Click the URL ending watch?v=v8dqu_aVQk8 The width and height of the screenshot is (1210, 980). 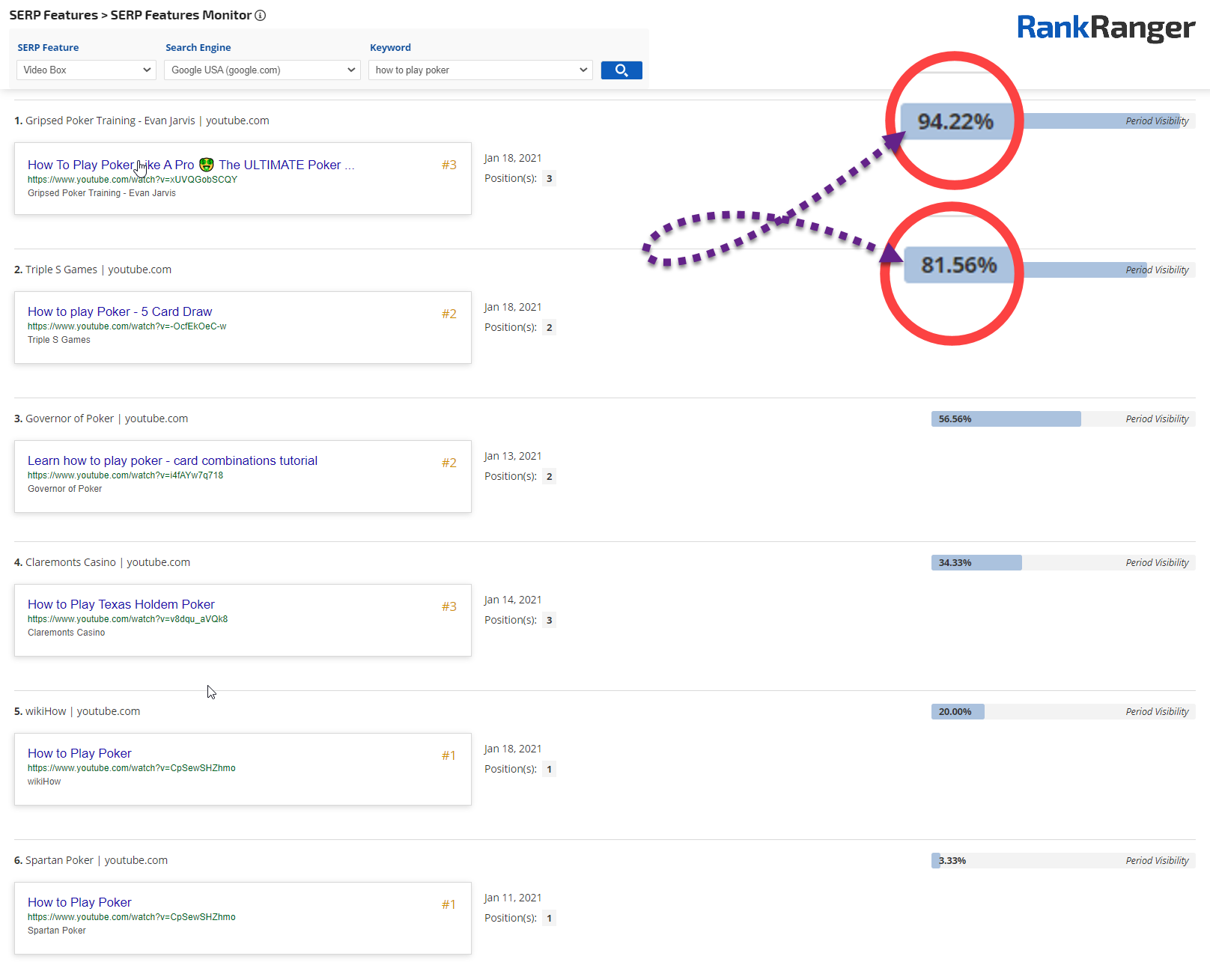click(127, 619)
